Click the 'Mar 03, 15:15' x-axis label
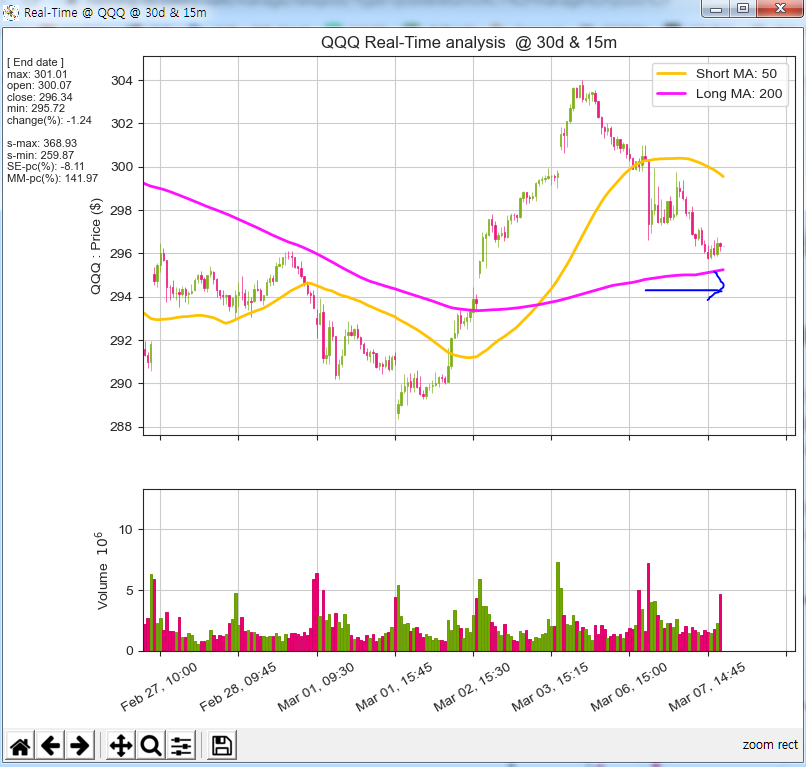Screen dimensions: 806x767 [550, 687]
